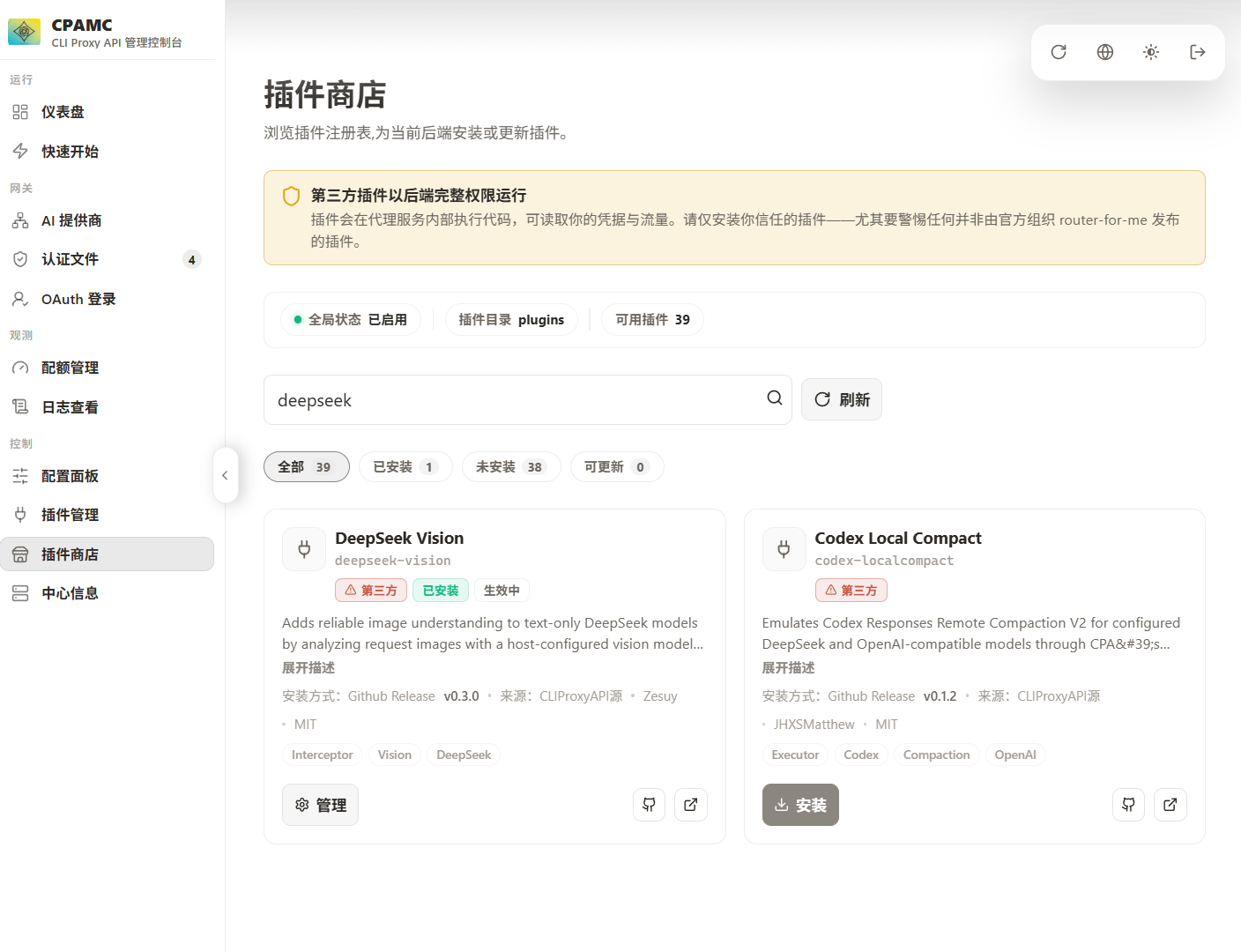Open 快速开始 quick start page
Screen dimensions: 1241x952
click(108, 152)
